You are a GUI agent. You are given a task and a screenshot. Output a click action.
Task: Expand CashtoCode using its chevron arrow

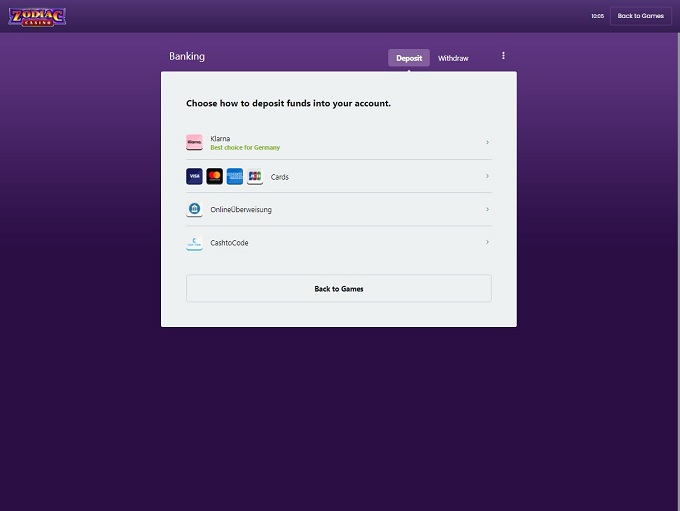tap(487, 243)
